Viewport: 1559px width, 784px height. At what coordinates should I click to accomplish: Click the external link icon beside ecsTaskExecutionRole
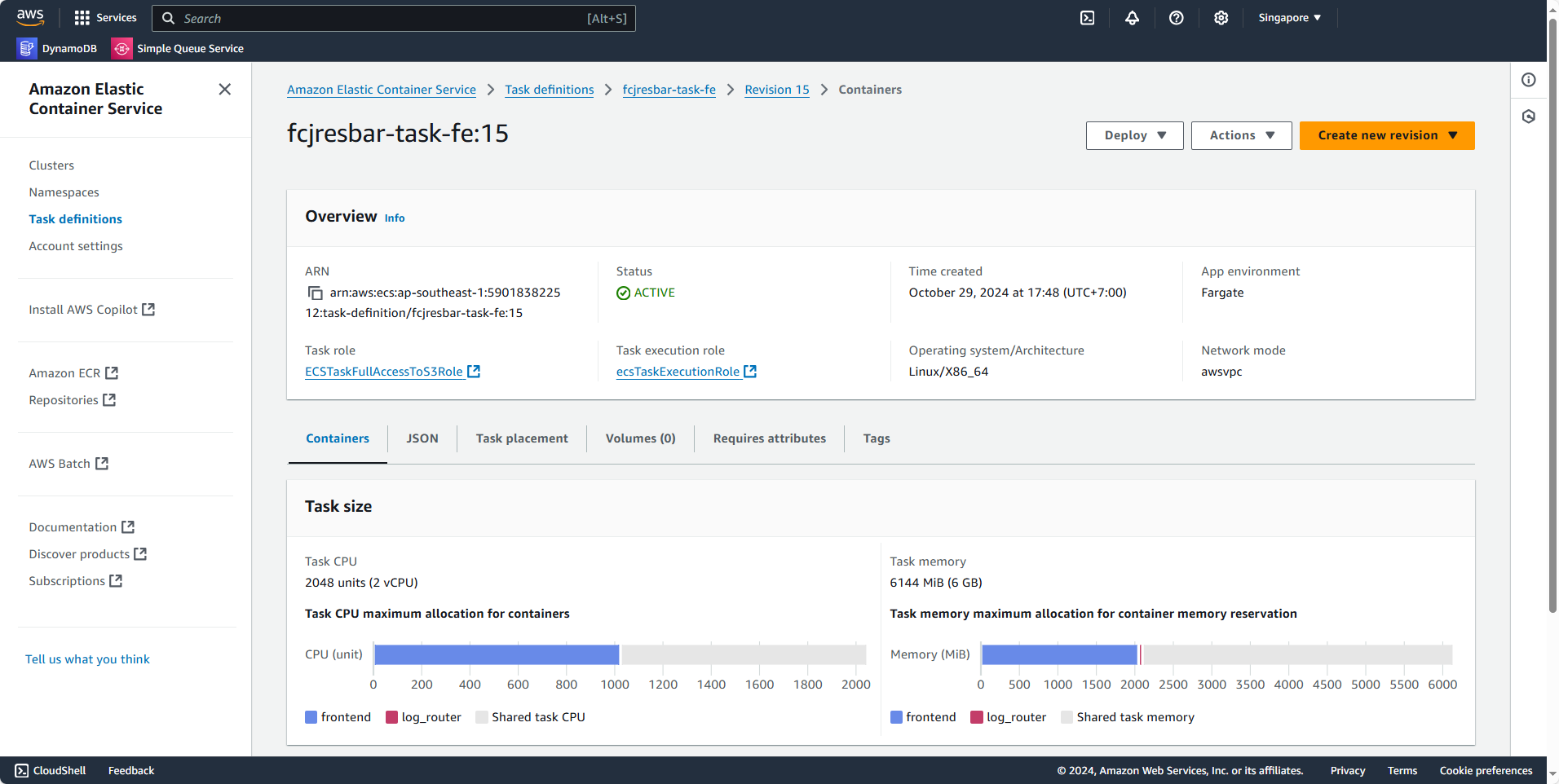click(750, 371)
